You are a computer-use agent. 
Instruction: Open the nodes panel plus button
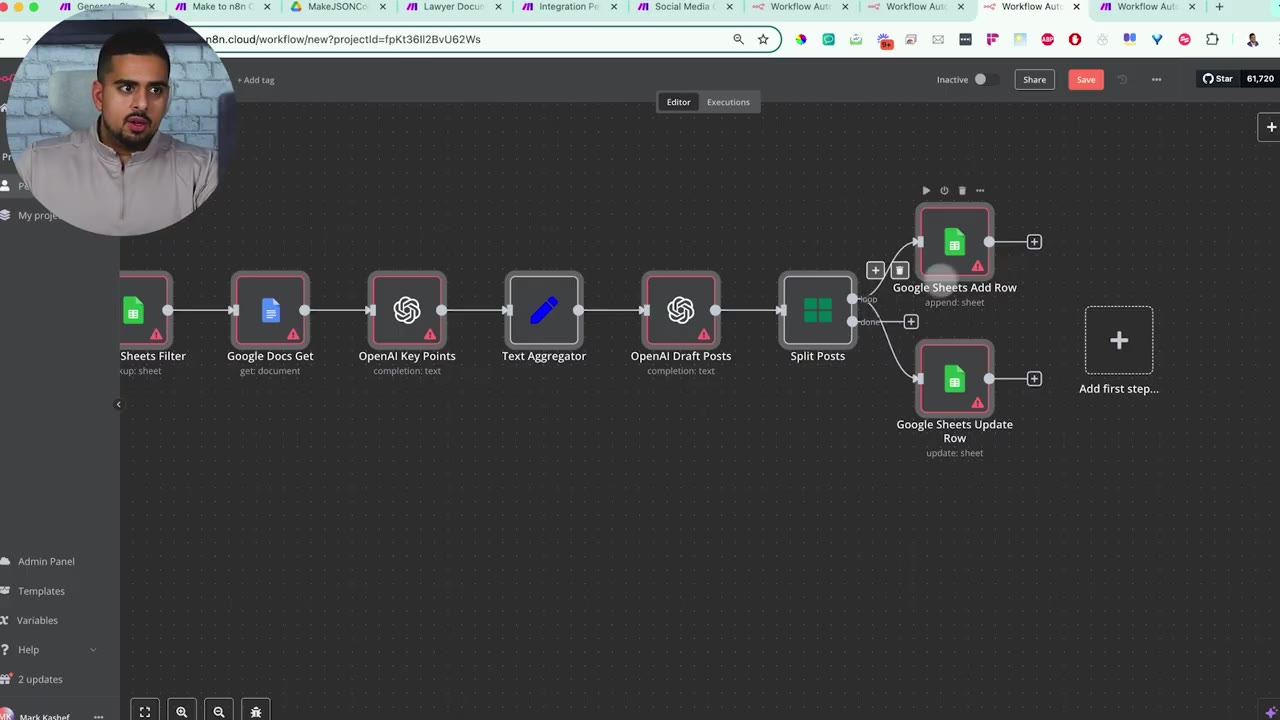(x=1271, y=127)
